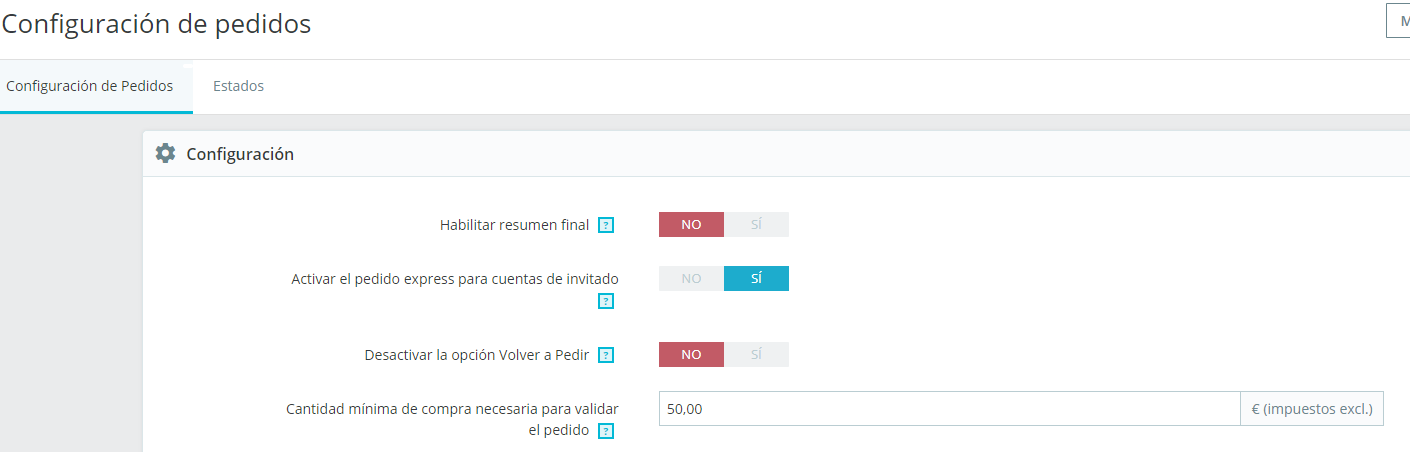
Task: Click the € (impuestos excl.) suffix box
Action: pos(1312,409)
